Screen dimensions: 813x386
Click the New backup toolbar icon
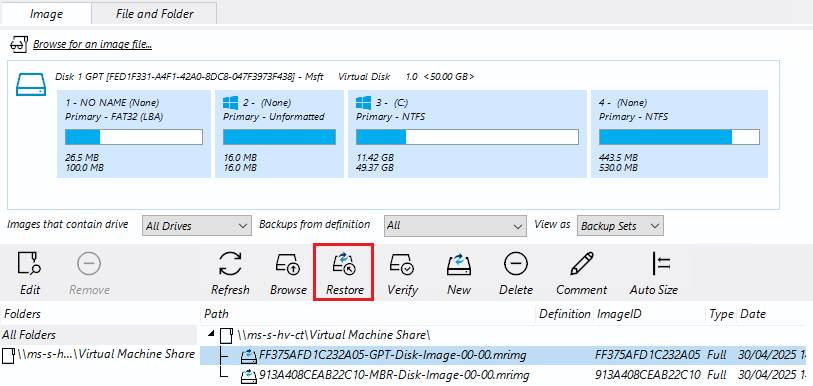[459, 264]
